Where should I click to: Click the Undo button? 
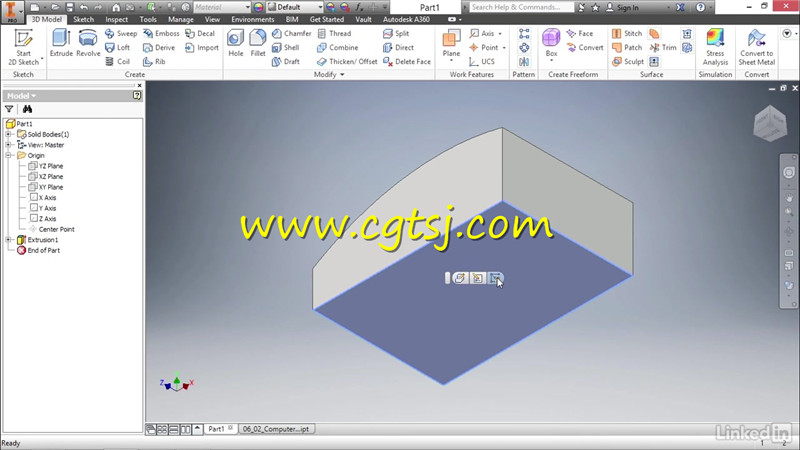[84, 7]
